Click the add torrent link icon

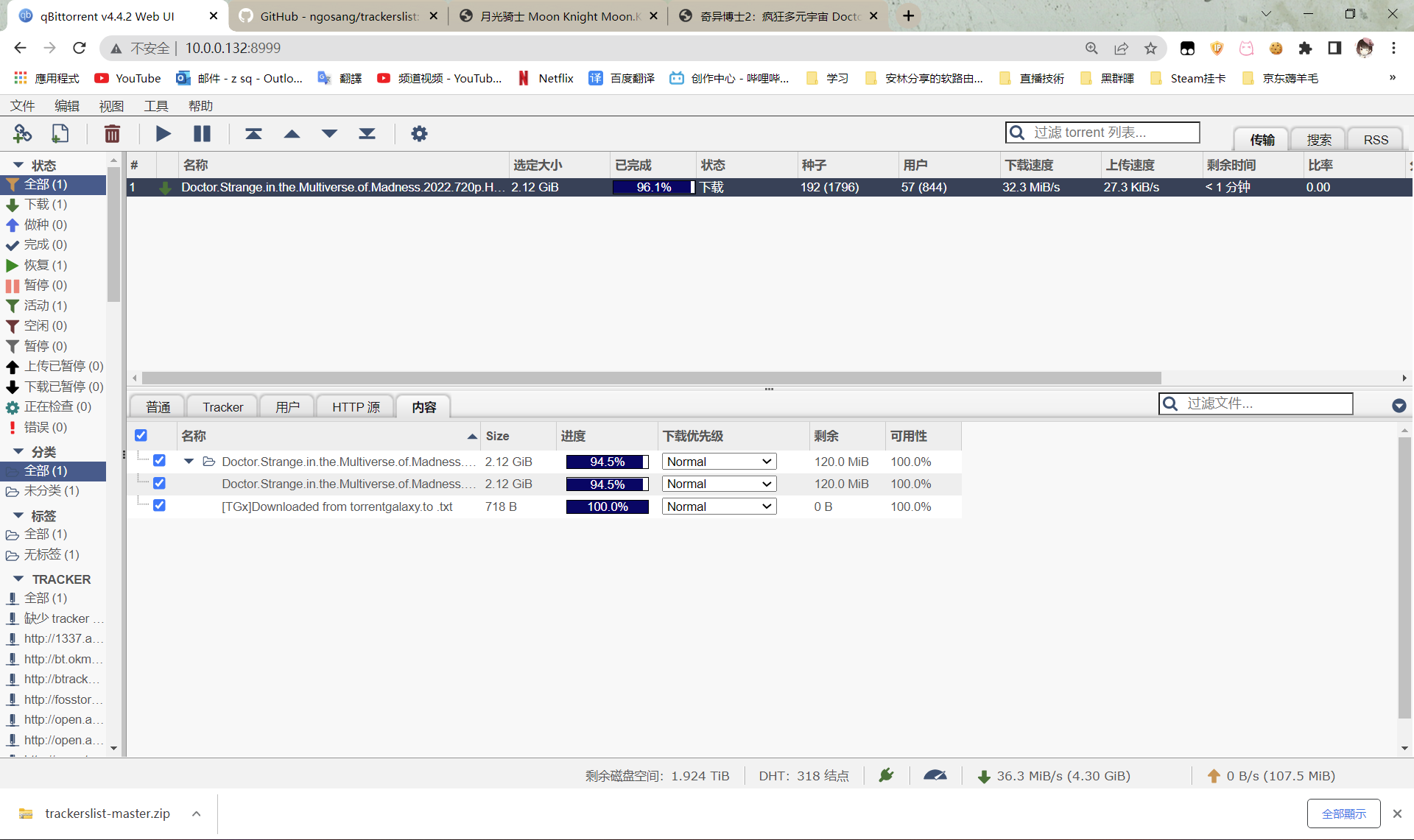tap(23, 133)
